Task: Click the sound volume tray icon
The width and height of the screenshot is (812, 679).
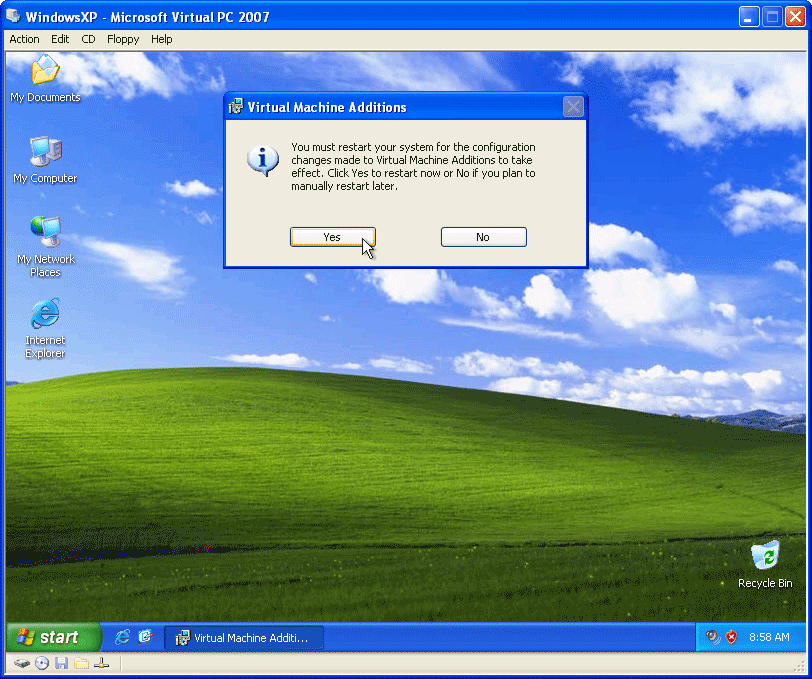Action: click(713, 637)
